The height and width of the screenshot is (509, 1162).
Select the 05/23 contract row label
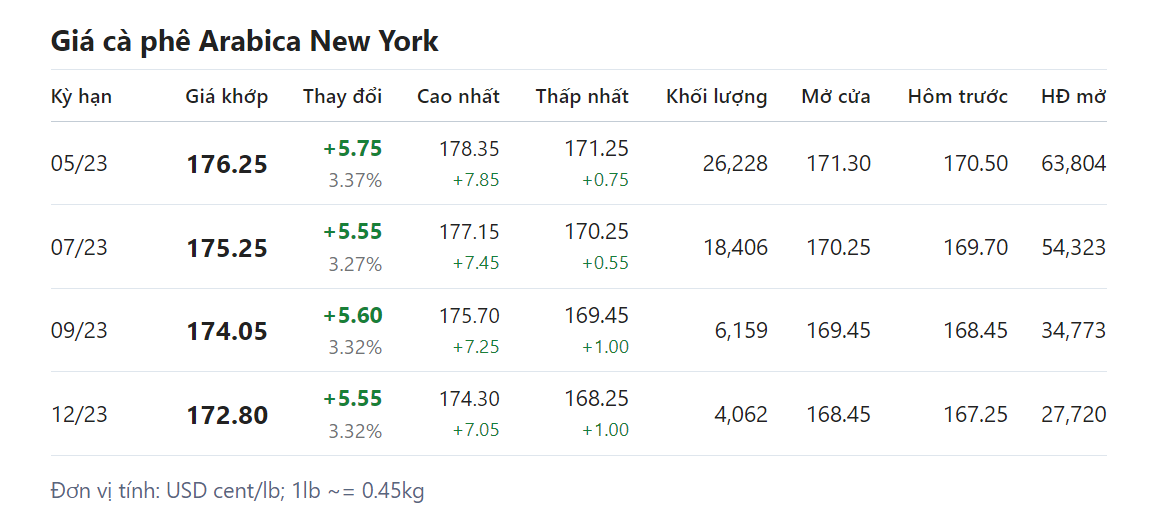click(79, 164)
